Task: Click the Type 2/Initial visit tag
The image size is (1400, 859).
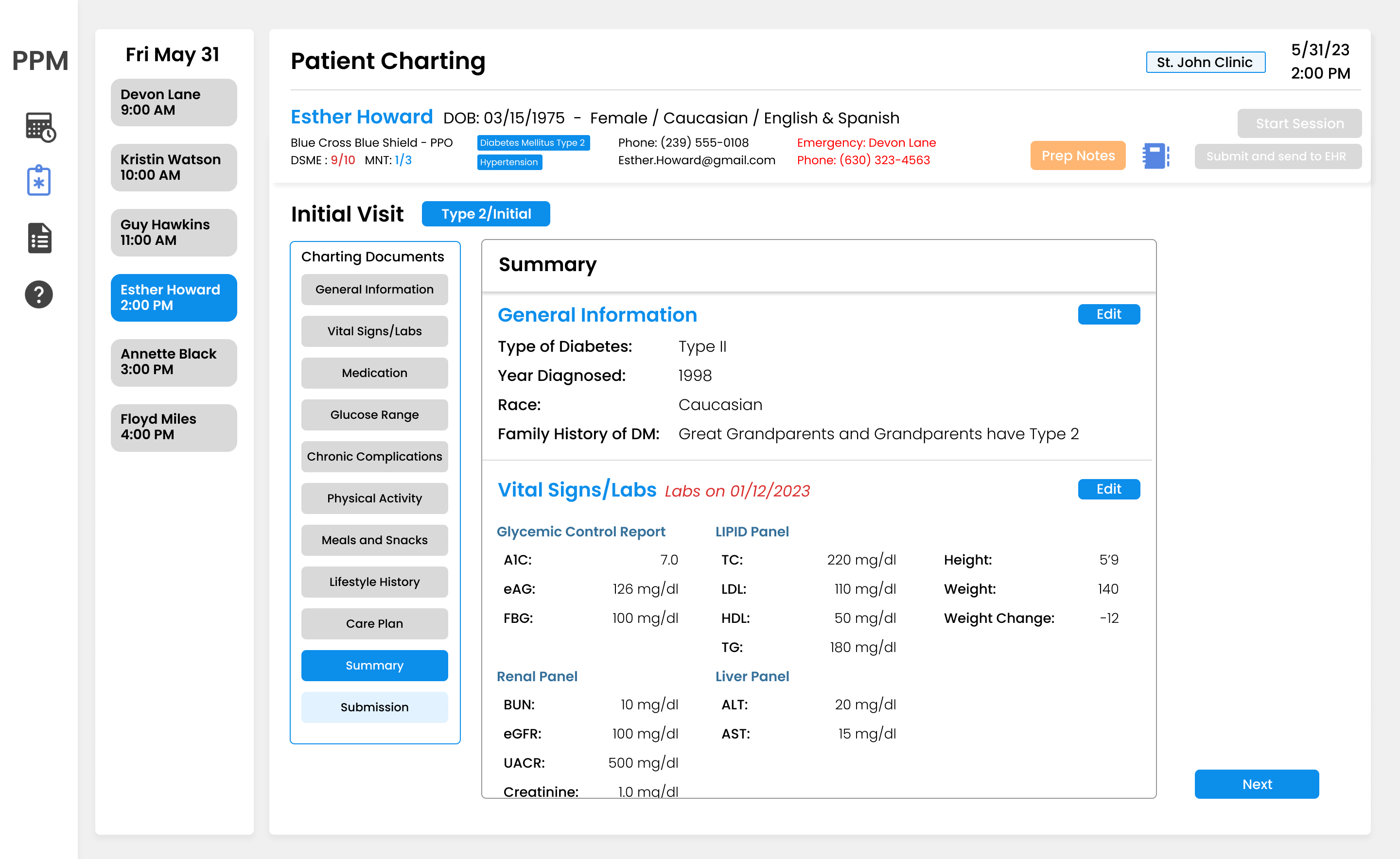Action: (x=486, y=214)
